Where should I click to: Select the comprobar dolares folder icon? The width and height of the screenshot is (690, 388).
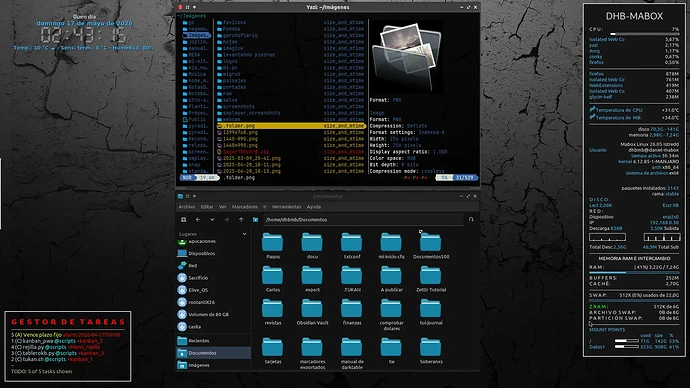tap(391, 308)
